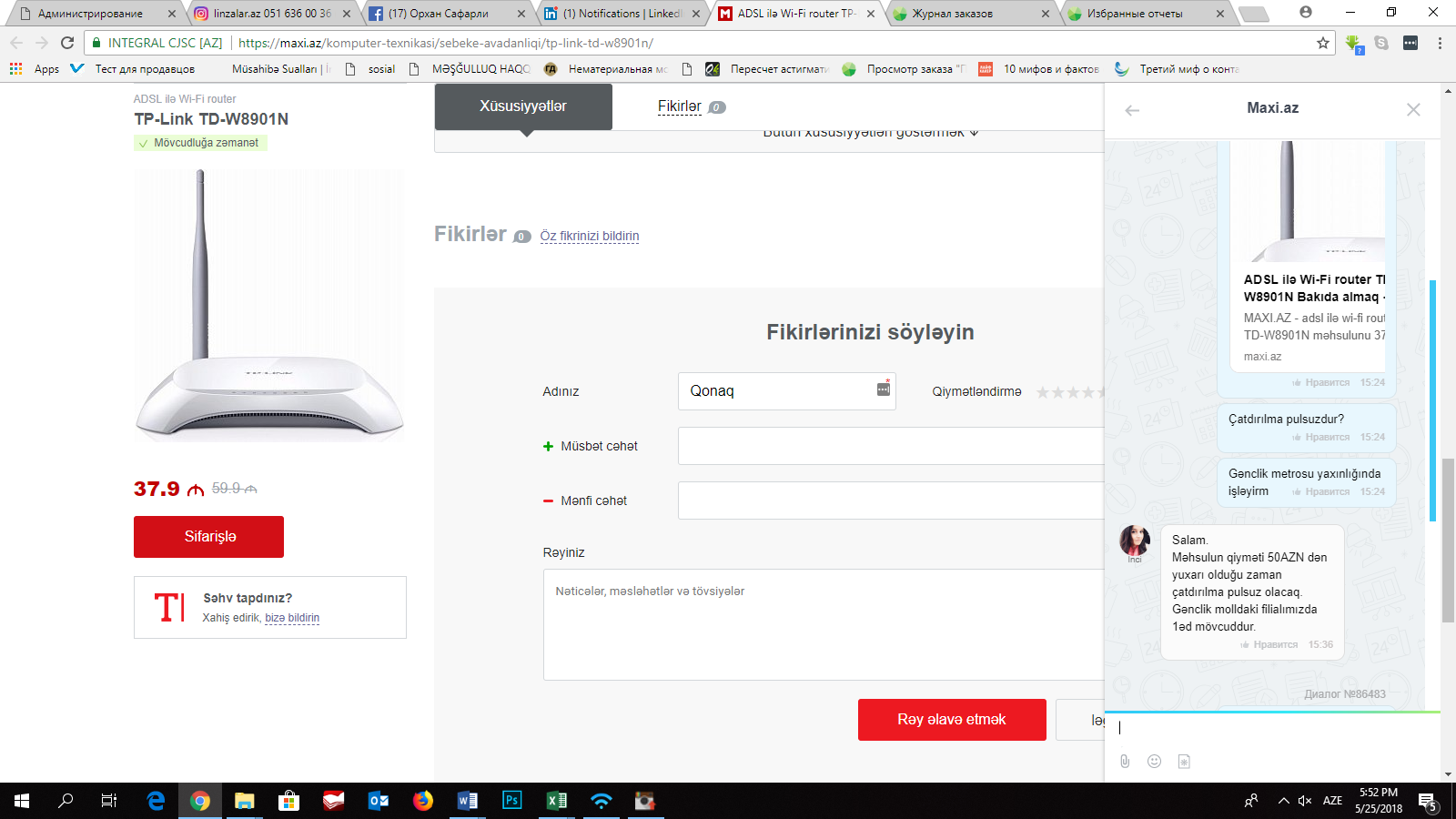Click the router product image

[269, 305]
